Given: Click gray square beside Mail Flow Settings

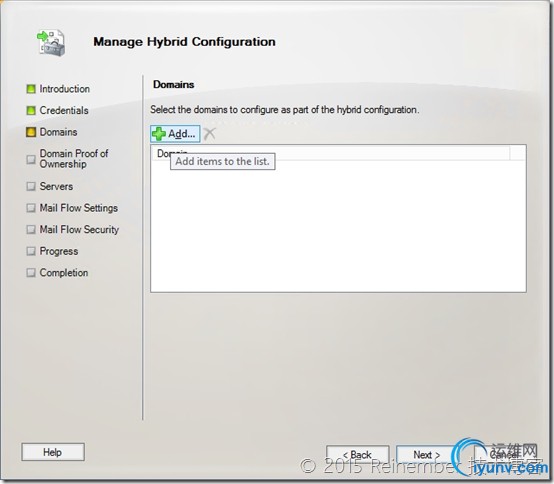Looking at the screenshot, I should pyautogui.click(x=31, y=208).
